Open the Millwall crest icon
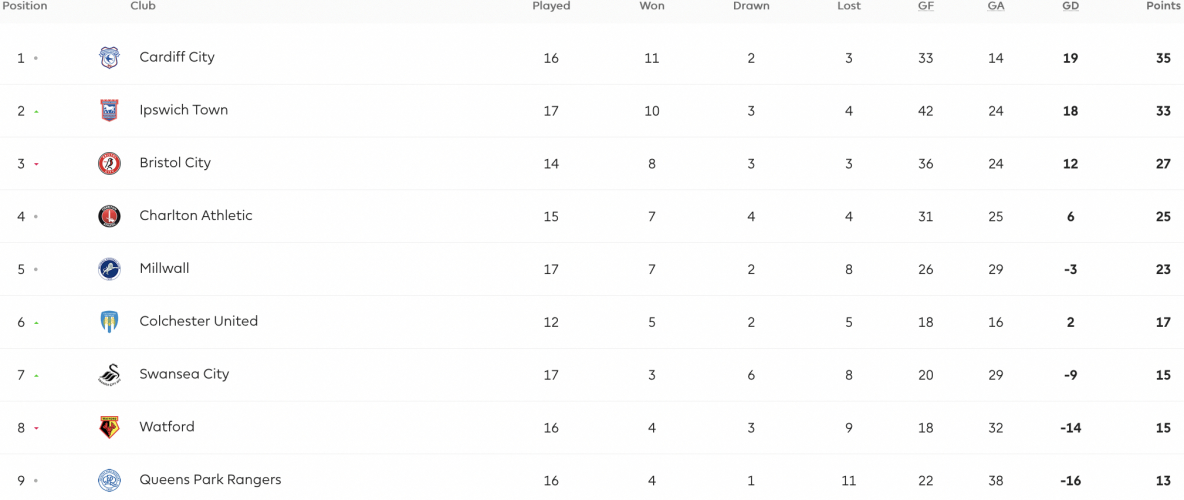 coord(109,269)
